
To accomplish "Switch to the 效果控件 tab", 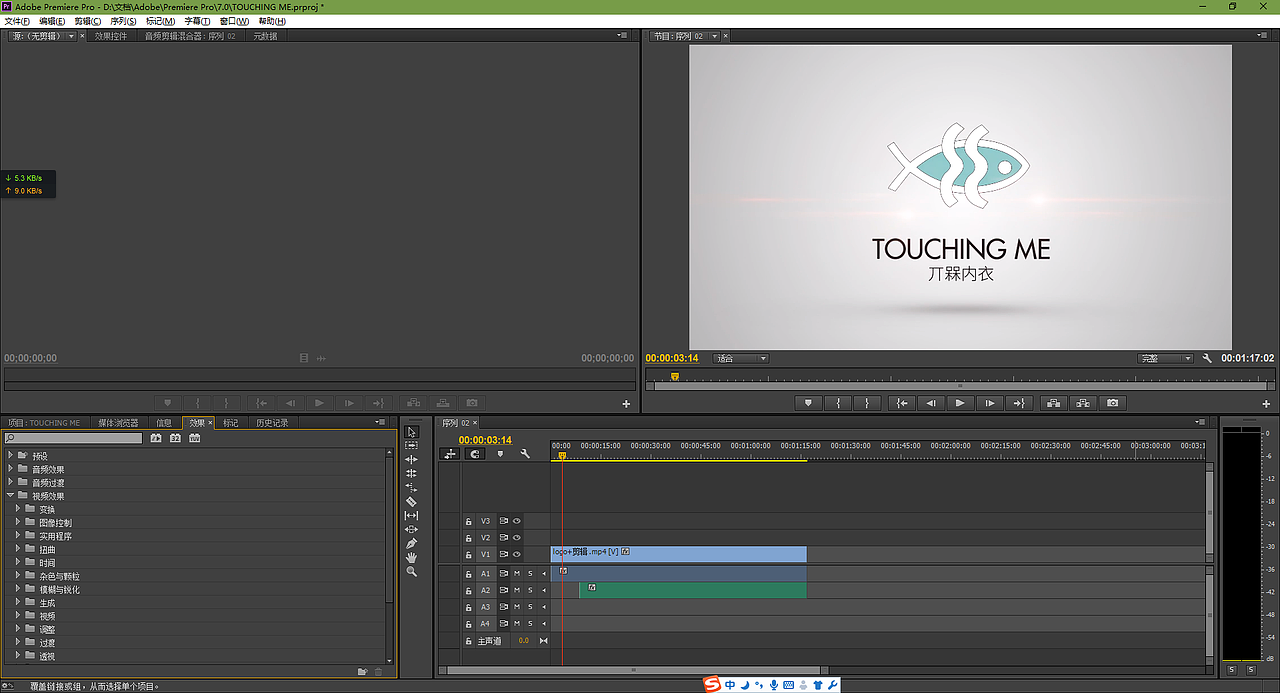I will pyautogui.click(x=111, y=36).
